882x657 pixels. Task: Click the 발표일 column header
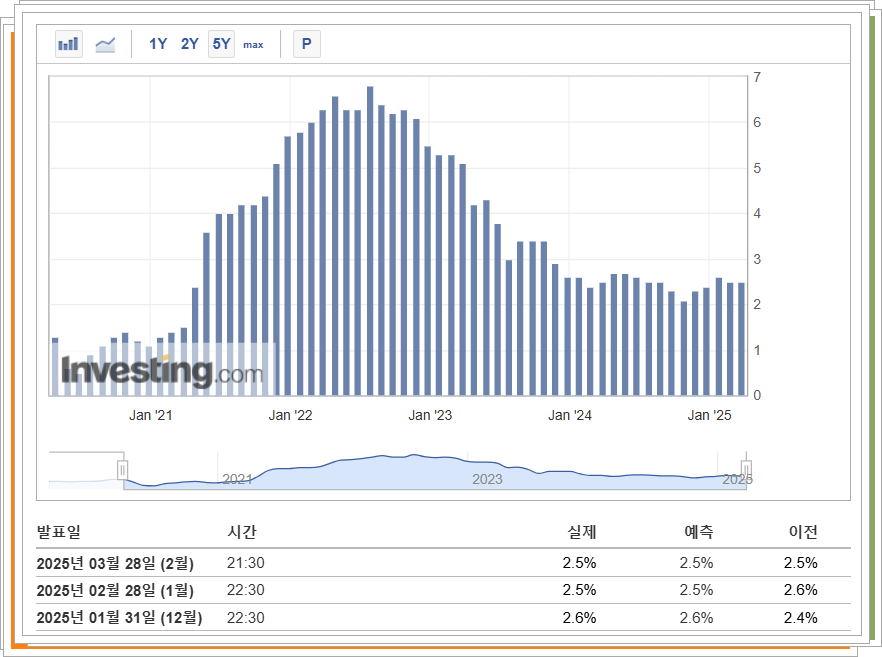(59, 532)
